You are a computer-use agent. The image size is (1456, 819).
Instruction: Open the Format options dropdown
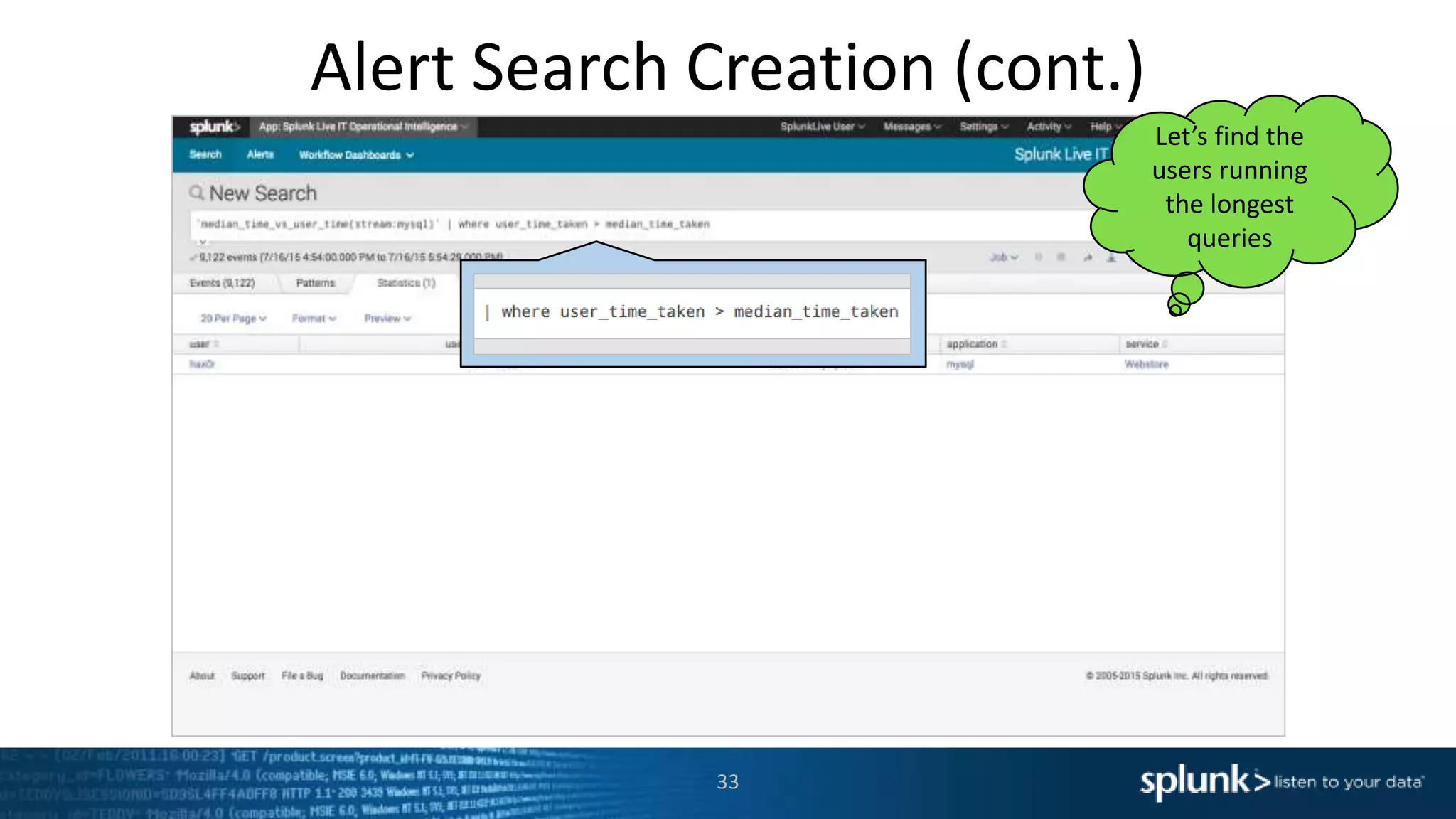tap(314, 318)
